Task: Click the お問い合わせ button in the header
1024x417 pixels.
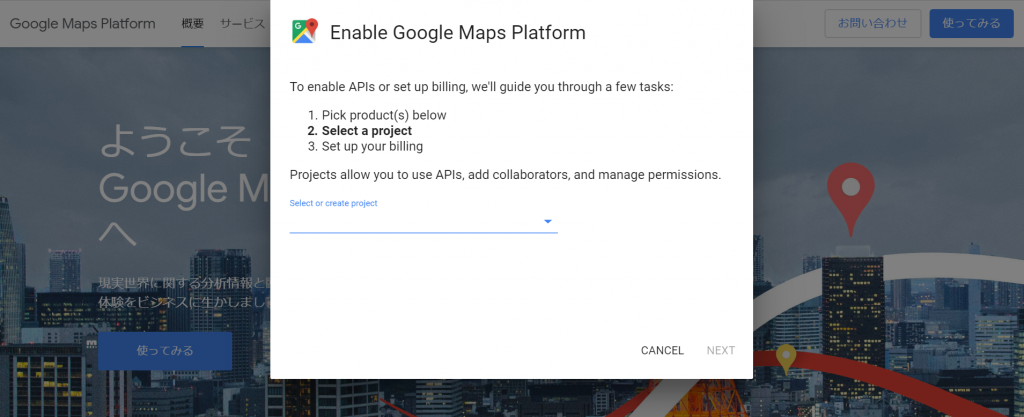Action: click(872, 23)
